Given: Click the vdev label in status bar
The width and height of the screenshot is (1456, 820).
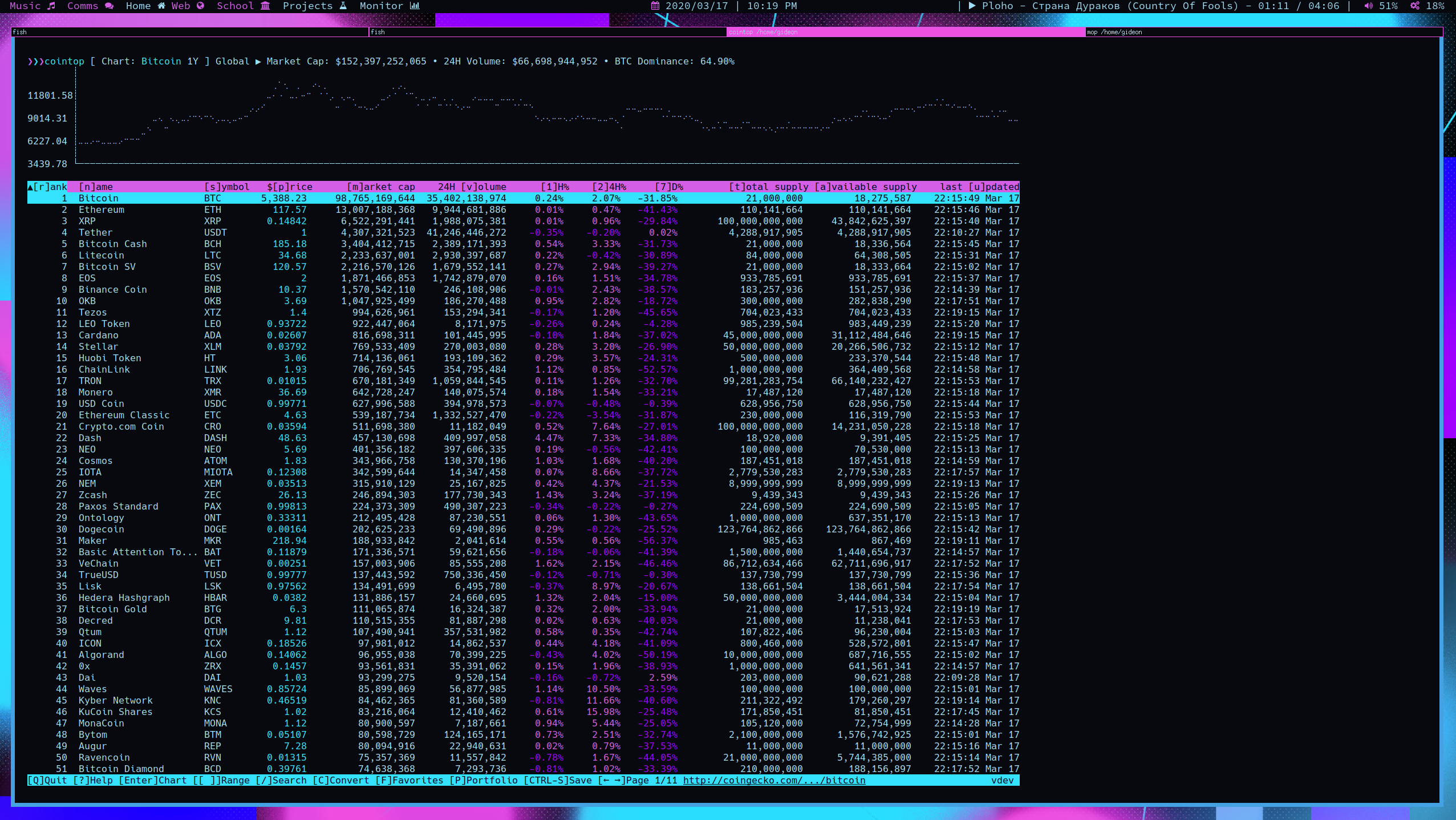Looking at the screenshot, I should (1002, 780).
